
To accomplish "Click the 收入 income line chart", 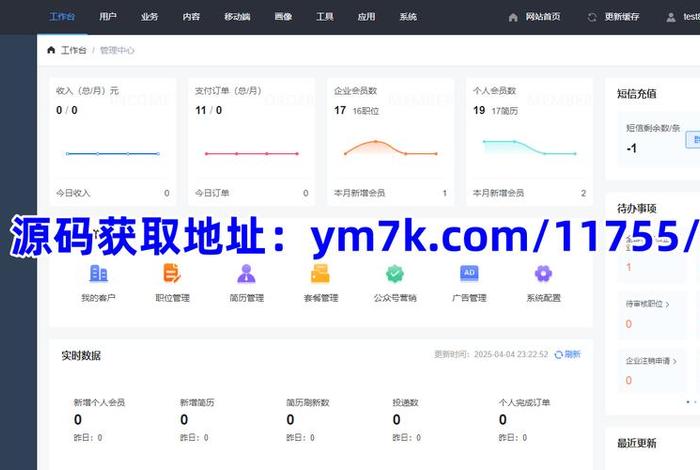I will coord(112,154).
